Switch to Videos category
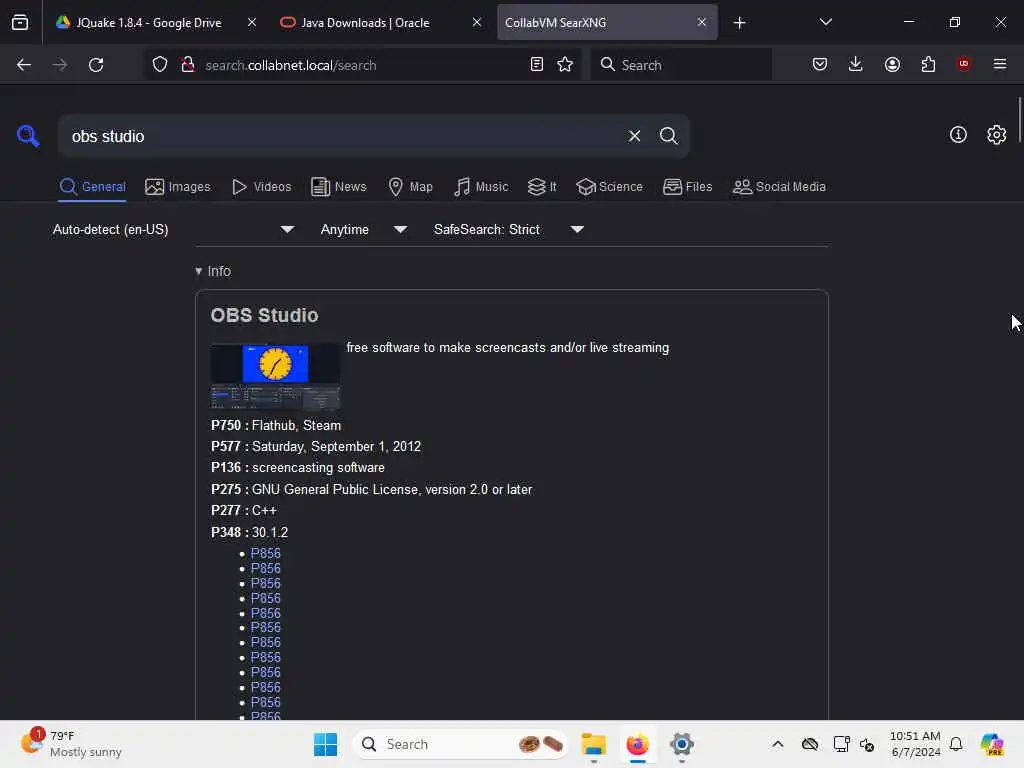 pos(261,187)
